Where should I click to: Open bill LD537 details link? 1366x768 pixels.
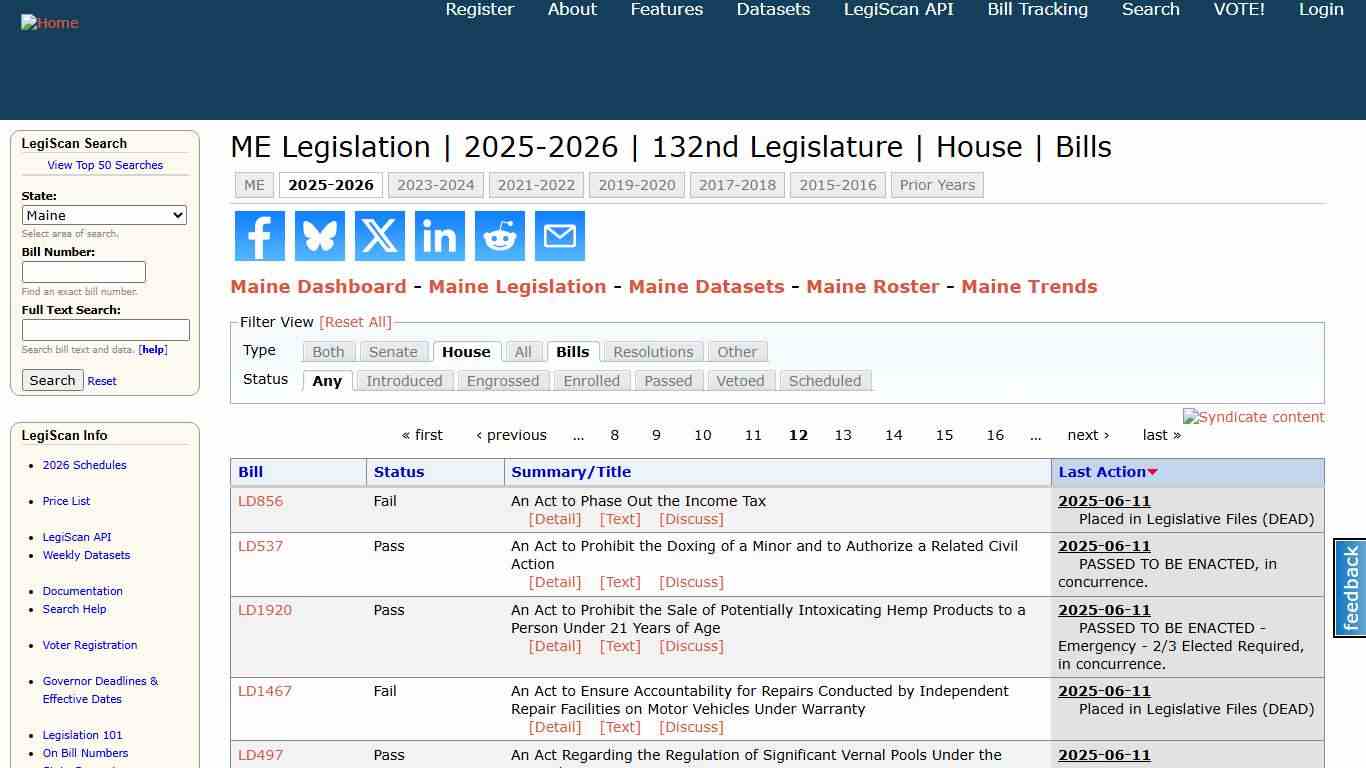click(x=260, y=546)
